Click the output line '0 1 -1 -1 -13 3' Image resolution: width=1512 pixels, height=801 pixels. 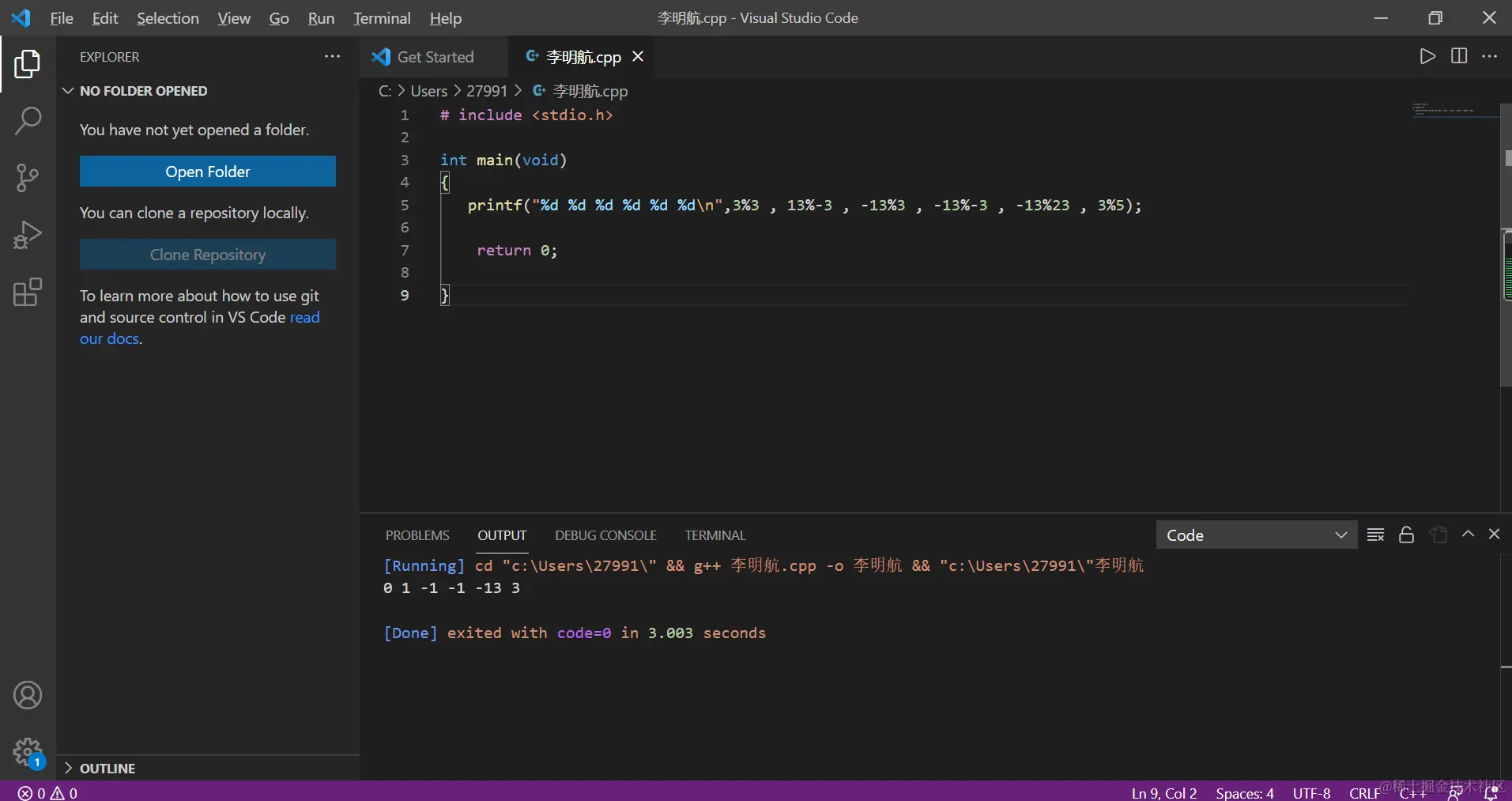click(451, 588)
